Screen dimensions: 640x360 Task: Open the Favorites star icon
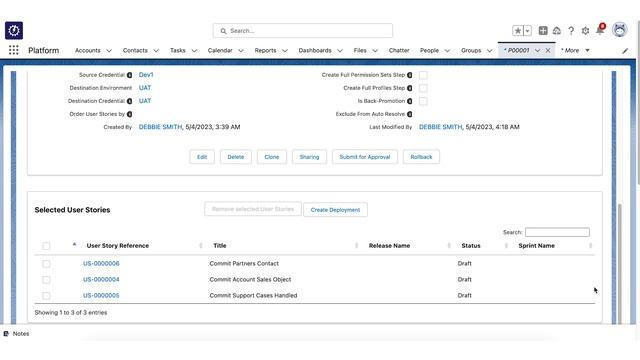tap(518, 31)
